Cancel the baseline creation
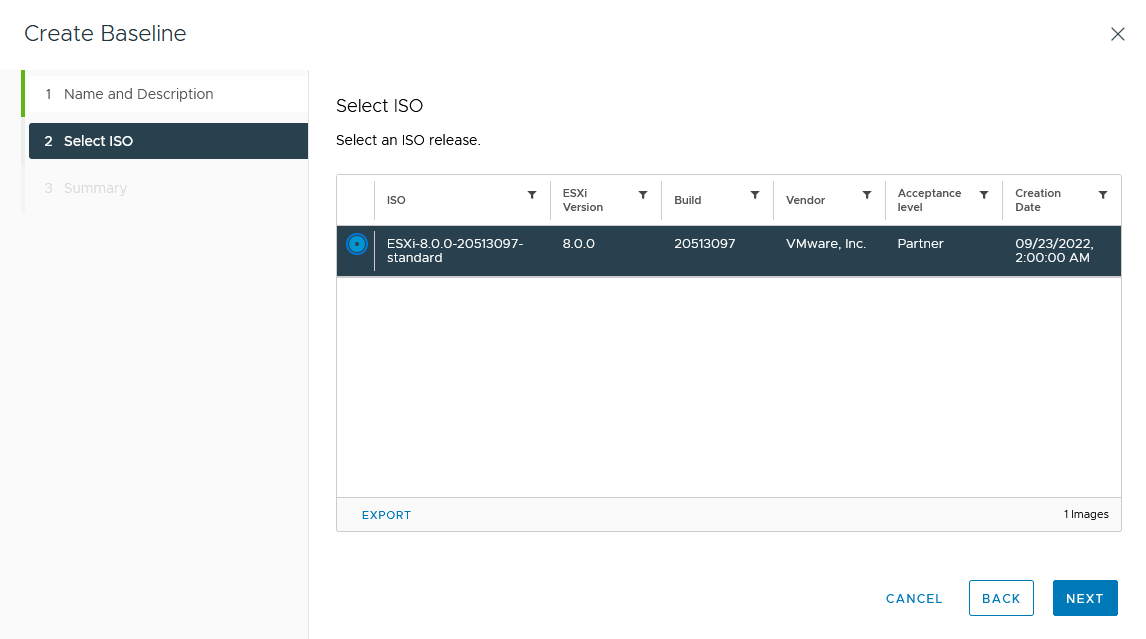Image resolution: width=1146 pixels, height=639 pixels. (914, 598)
